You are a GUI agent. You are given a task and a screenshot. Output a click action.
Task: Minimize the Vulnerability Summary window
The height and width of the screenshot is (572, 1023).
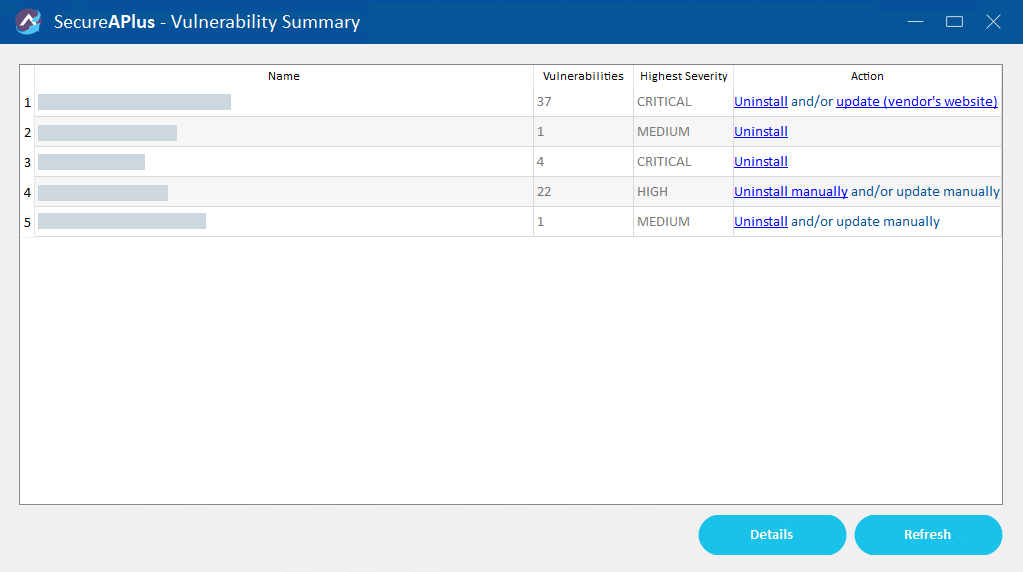tap(915, 22)
